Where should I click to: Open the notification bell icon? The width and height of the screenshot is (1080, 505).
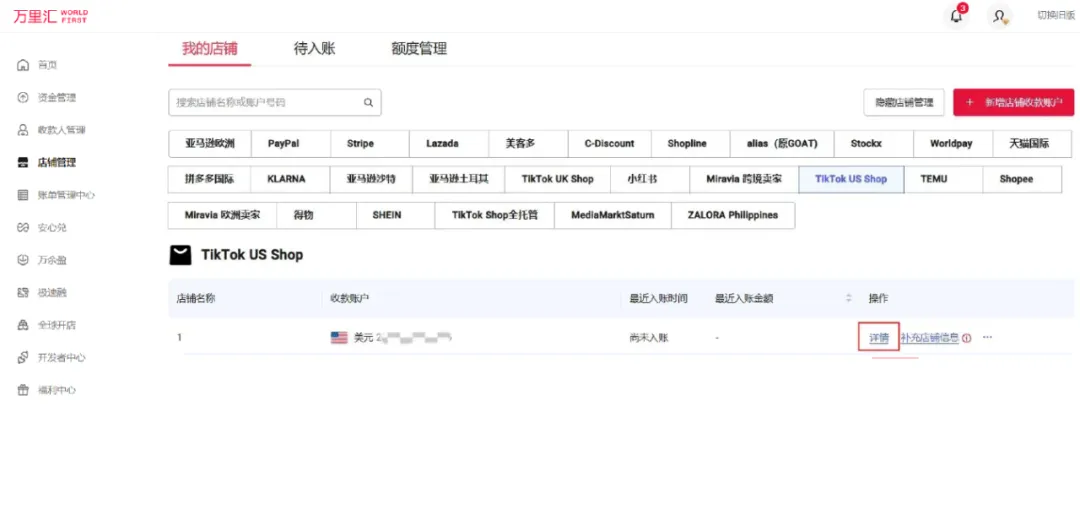[x=956, y=16]
